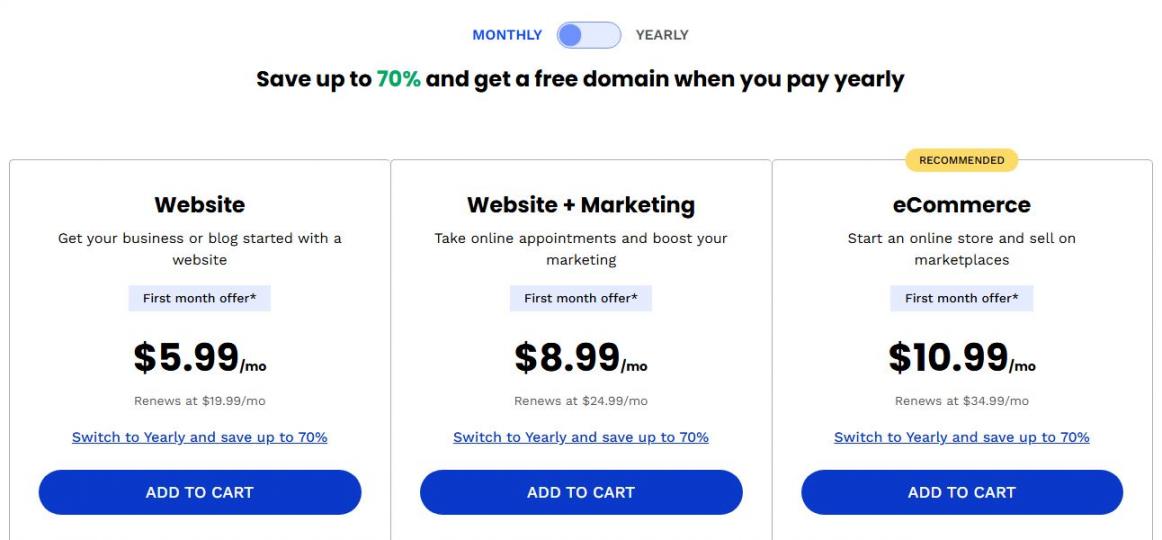Image resolution: width=1162 pixels, height=540 pixels.
Task: Select the MONTHLY billing label
Action: (507, 35)
